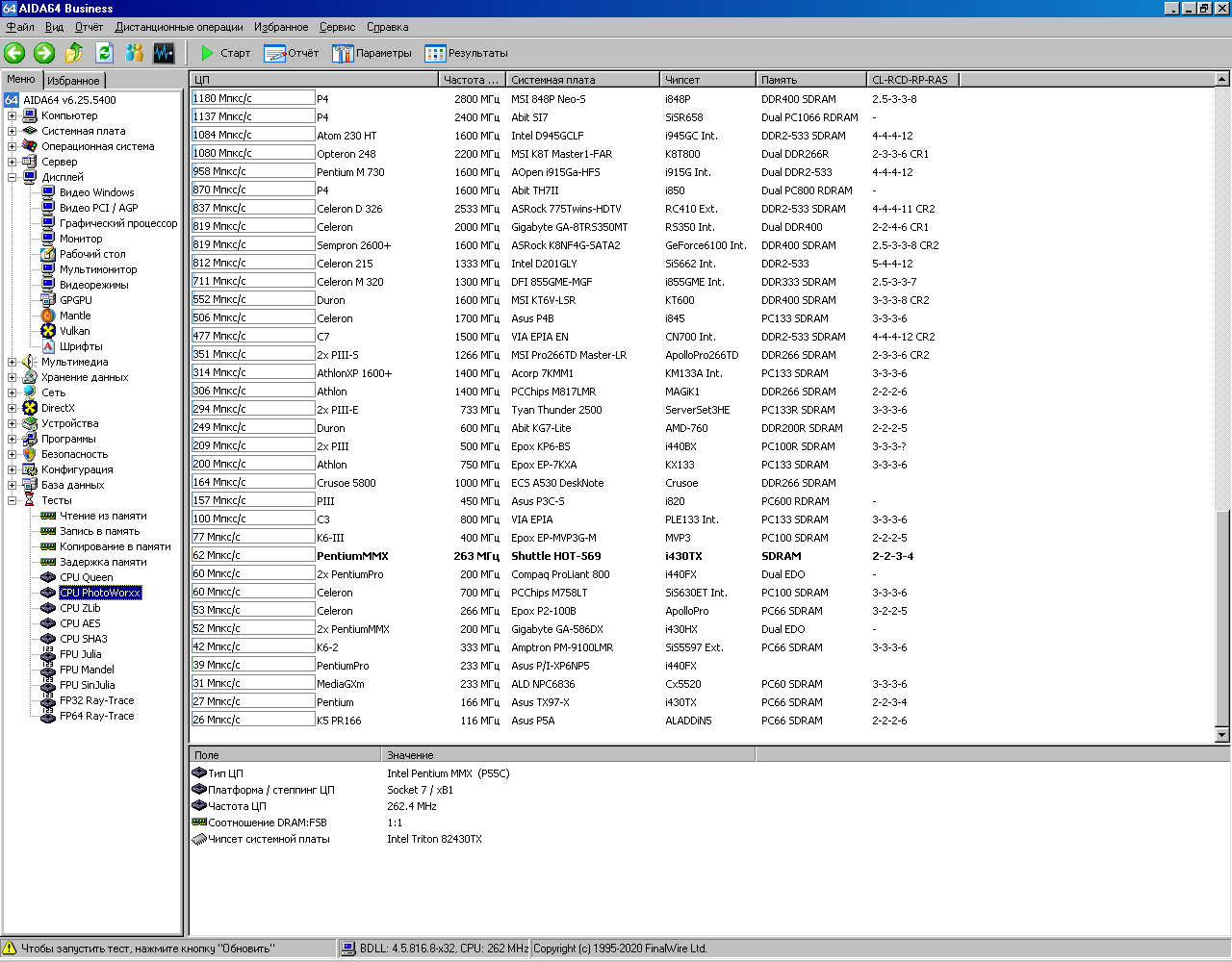Click the two-people icon in toolbar
The width and height of the screenshot is (1232, 962).
click(x=134, y=53)
